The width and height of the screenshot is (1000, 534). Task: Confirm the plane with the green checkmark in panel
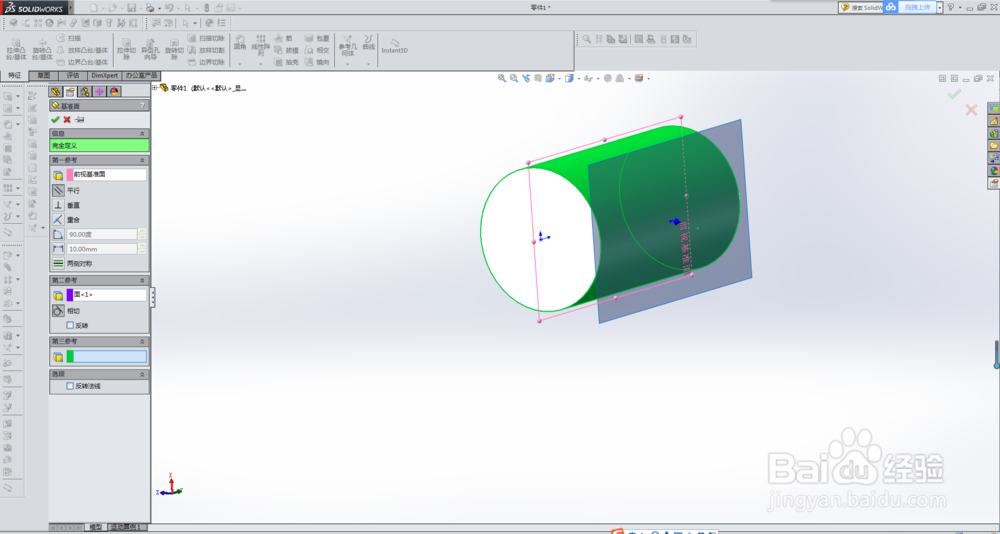[x=55, y=119]
